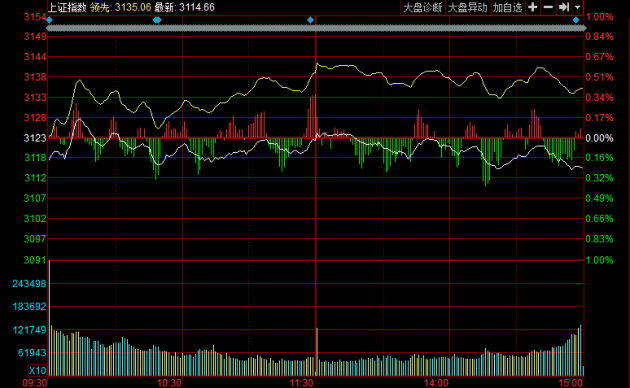Click the 0.83% percent label

599,239
